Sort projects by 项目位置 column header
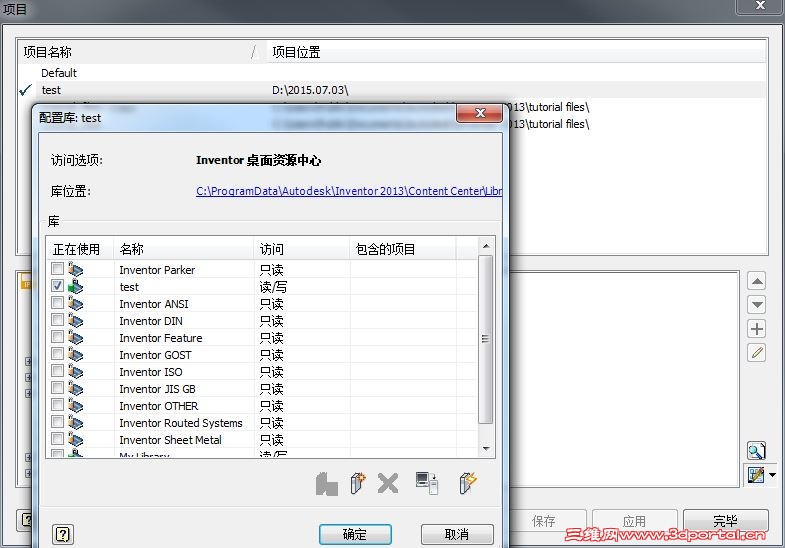The image size is (785, 548). (x=516, y=52)
